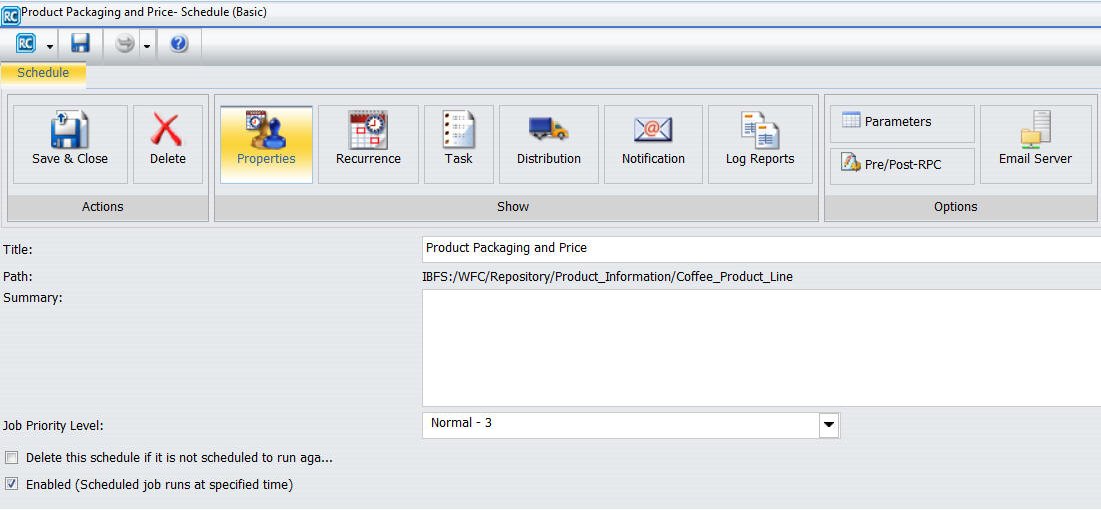The width and height of the screenshot is (1101, 510).
Task: Expand the run arrow dropdown in toolbar
Action: pyautogui.click(x=147, y=46)
